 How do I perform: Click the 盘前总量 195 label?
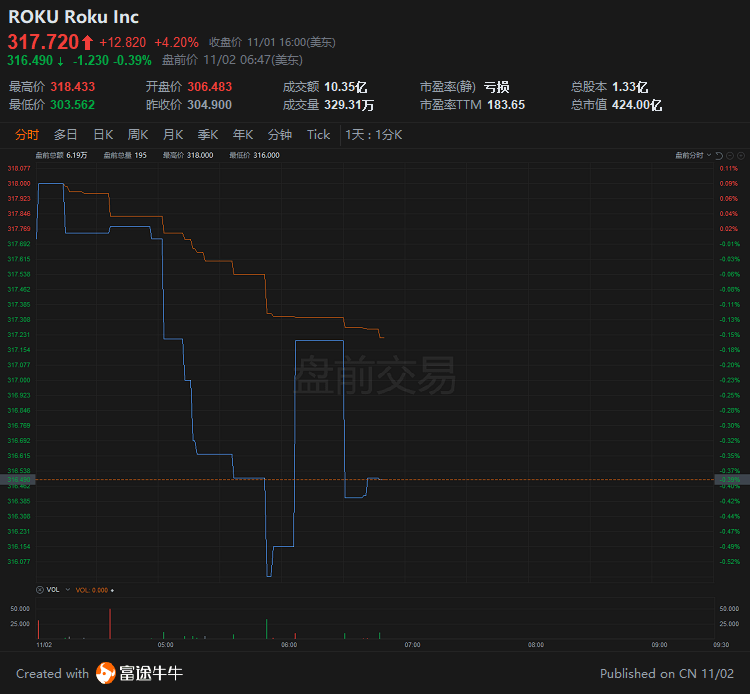[x=125, y=155]
